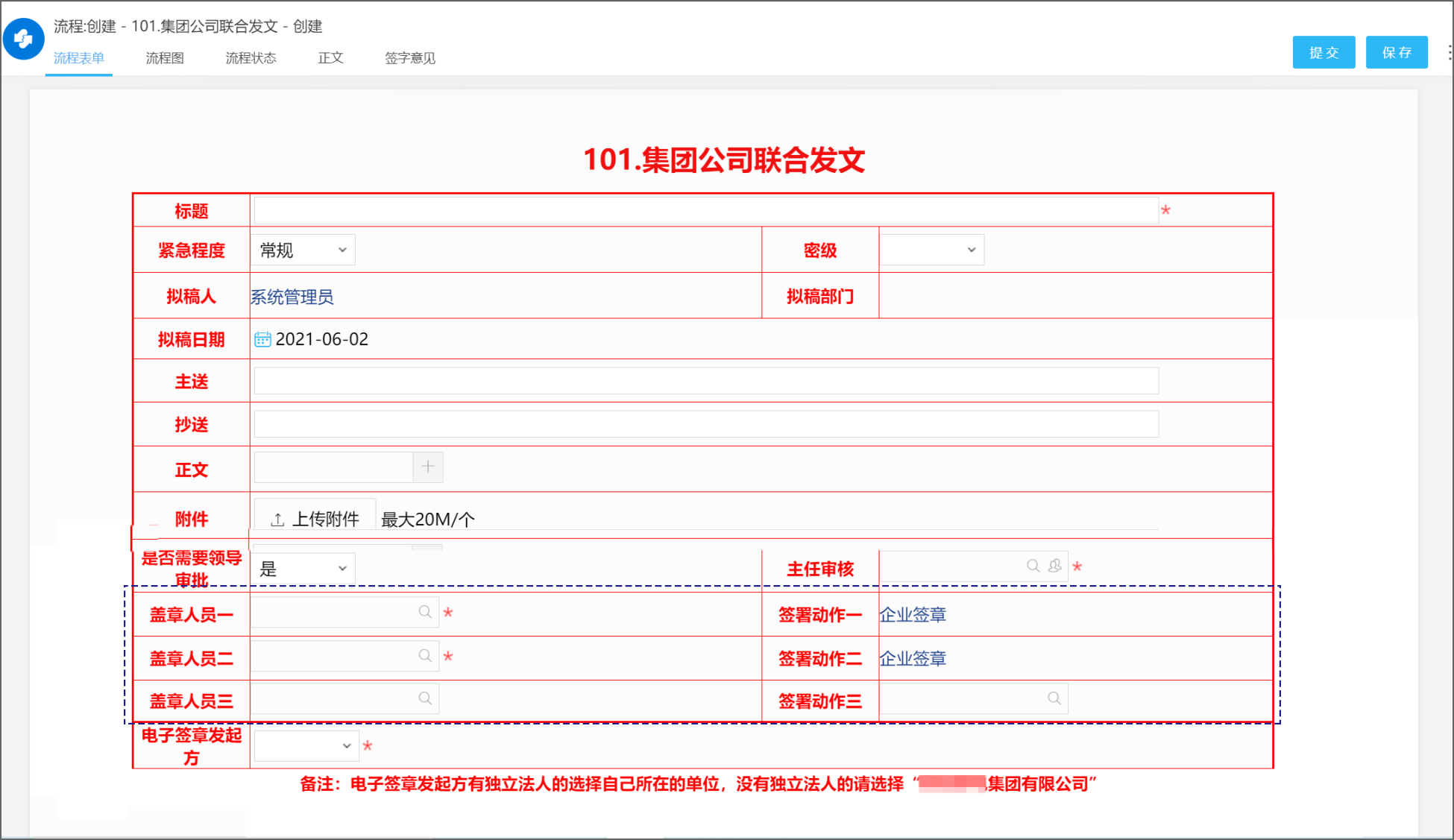Click the 提交 button
The image size is (1454, 840).
coord(1324,52)
